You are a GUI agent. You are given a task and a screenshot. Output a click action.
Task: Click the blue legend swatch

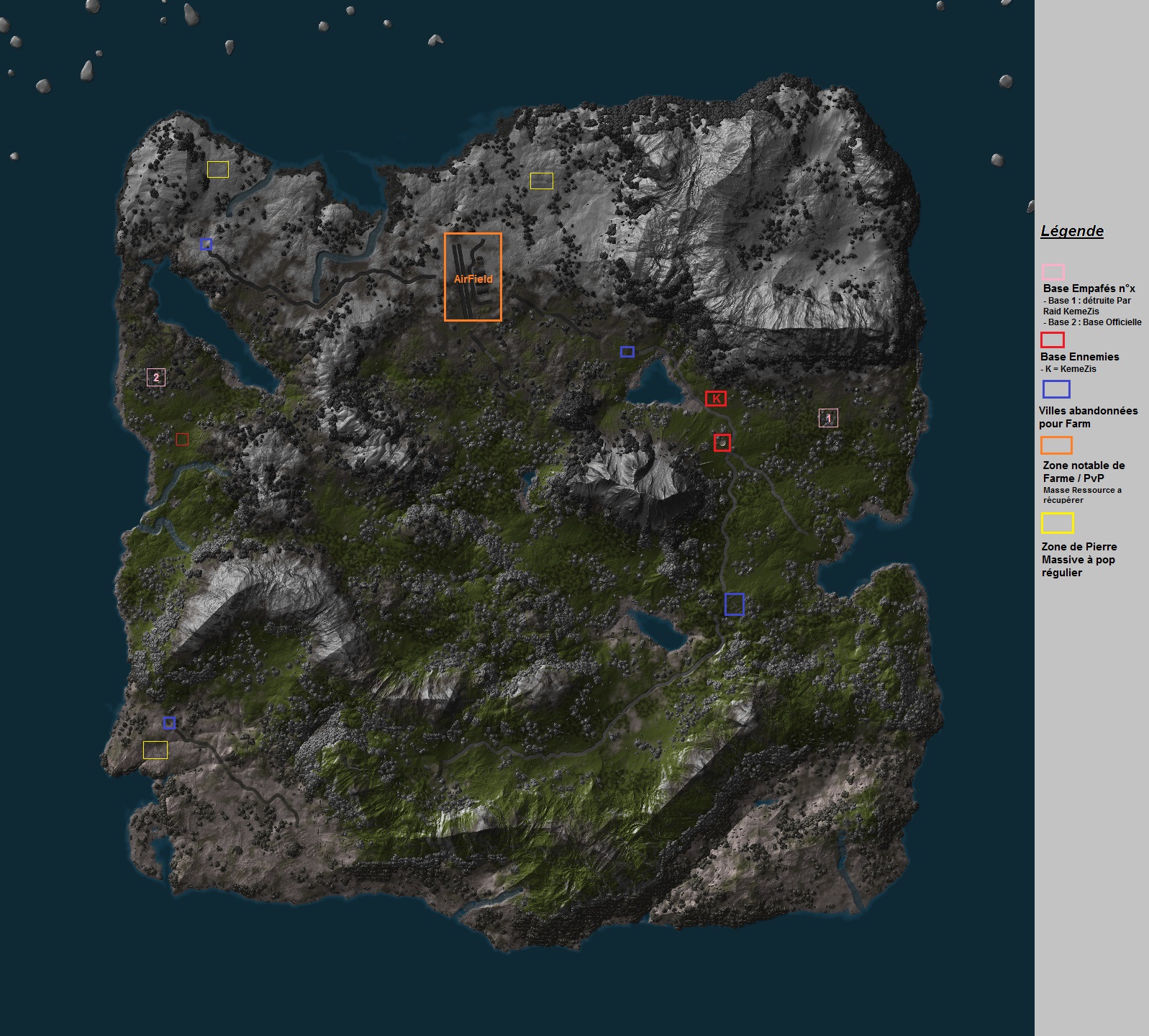(x=1056, y=389)
